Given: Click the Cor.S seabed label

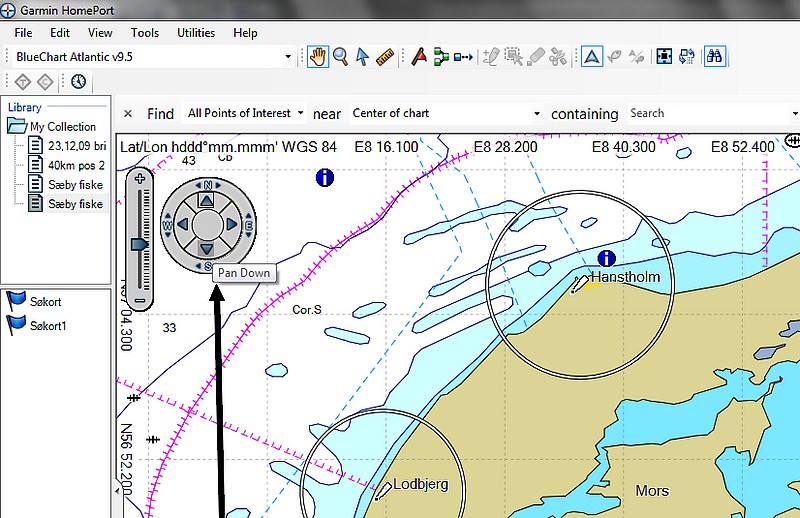Looking at the screenshot, I should click(307, 309).
